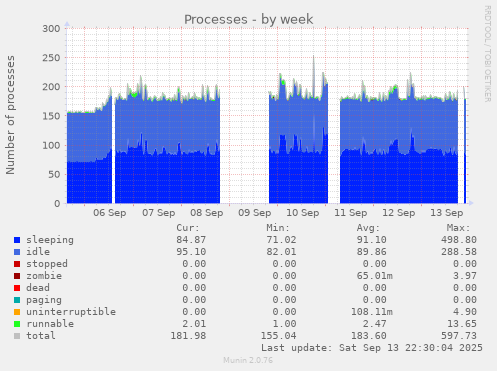Click the 'Last update' timestamp line
The width and height of the screenshot is (497, 371).
coord(372,348)
